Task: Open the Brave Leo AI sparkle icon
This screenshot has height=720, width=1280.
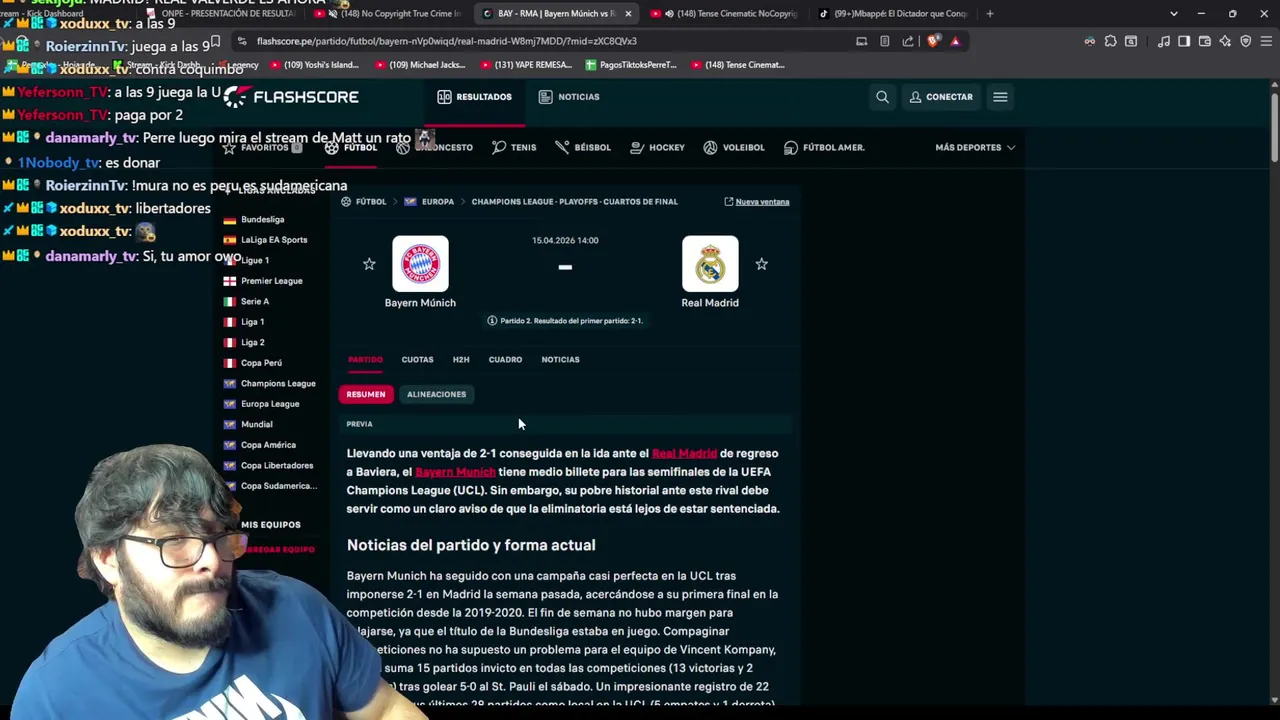Action: coord(1225,41)
